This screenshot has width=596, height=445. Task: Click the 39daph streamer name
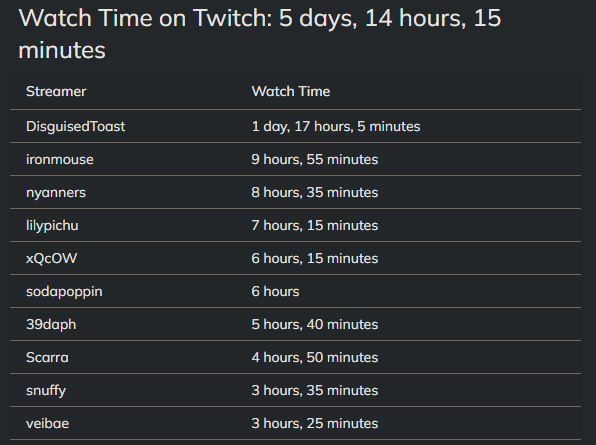(51, 325)
